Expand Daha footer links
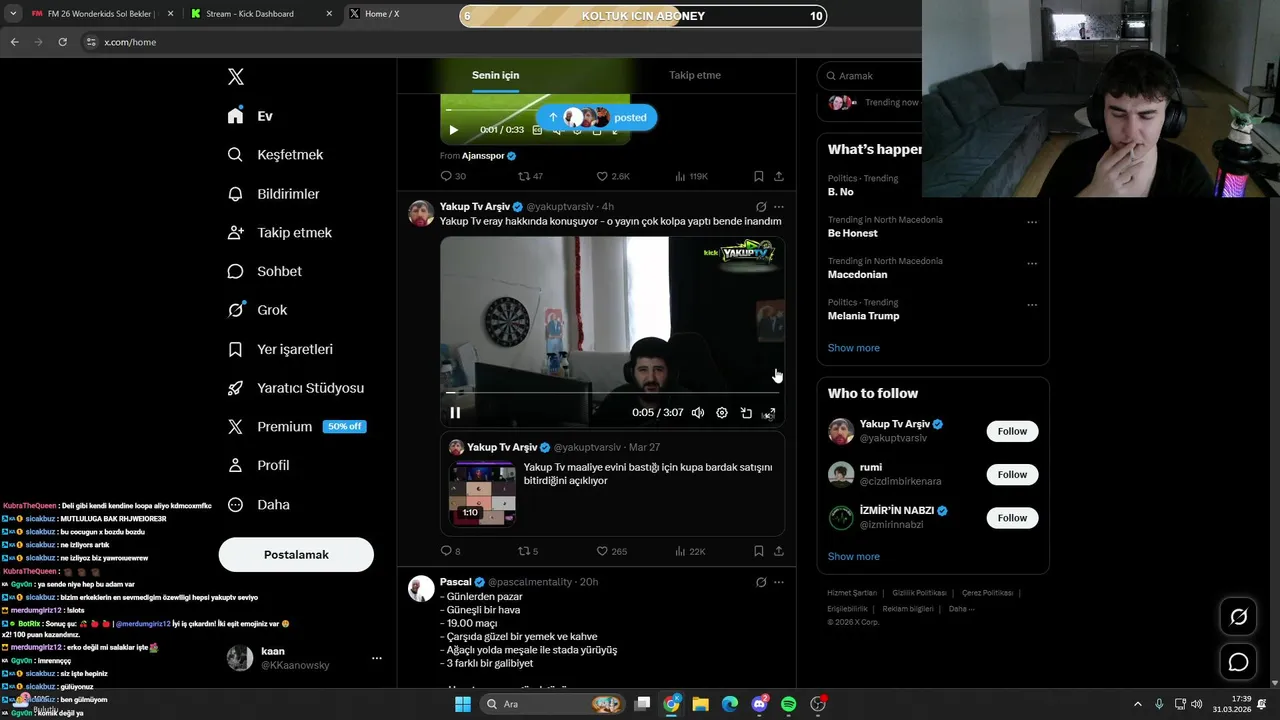 [x=961, y=609]
